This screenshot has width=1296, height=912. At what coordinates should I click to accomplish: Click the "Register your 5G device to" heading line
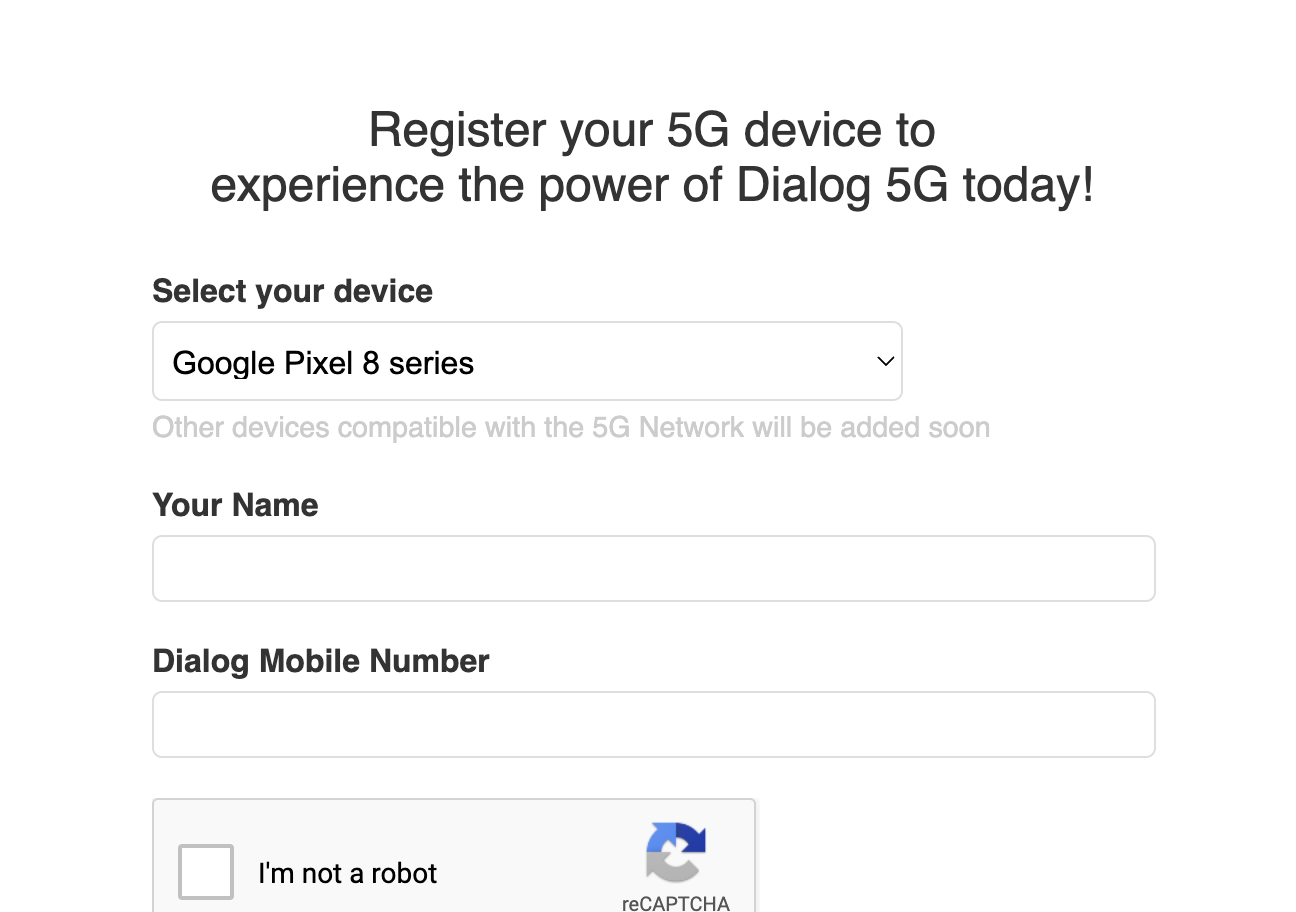pos(652,130)
